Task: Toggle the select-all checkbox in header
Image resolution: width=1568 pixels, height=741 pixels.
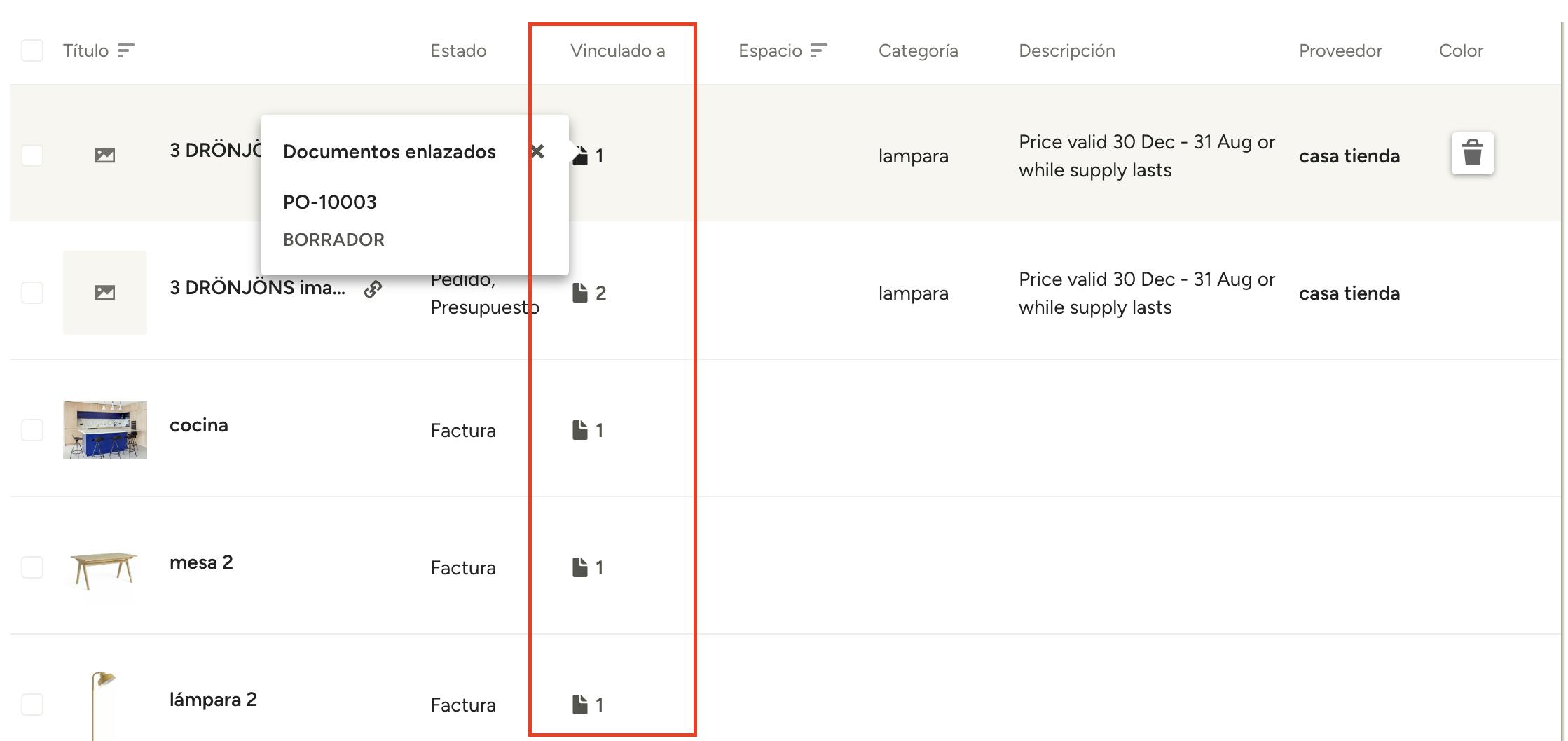Action: [32, 50]
